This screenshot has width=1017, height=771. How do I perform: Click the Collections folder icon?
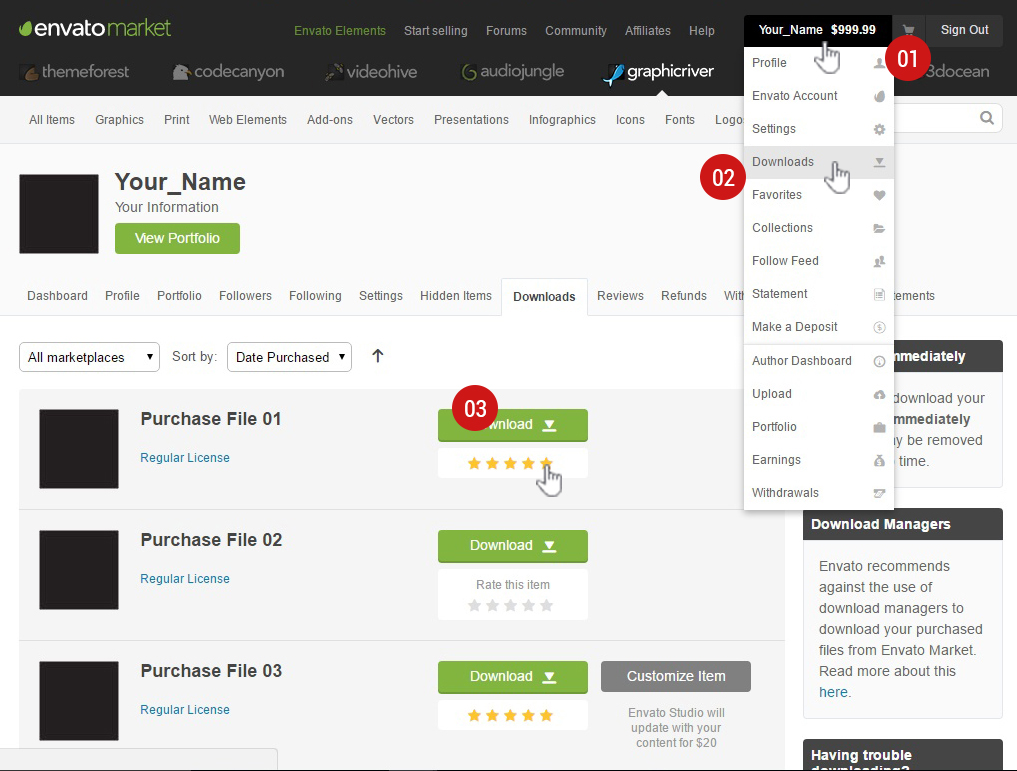coord(879,228)
